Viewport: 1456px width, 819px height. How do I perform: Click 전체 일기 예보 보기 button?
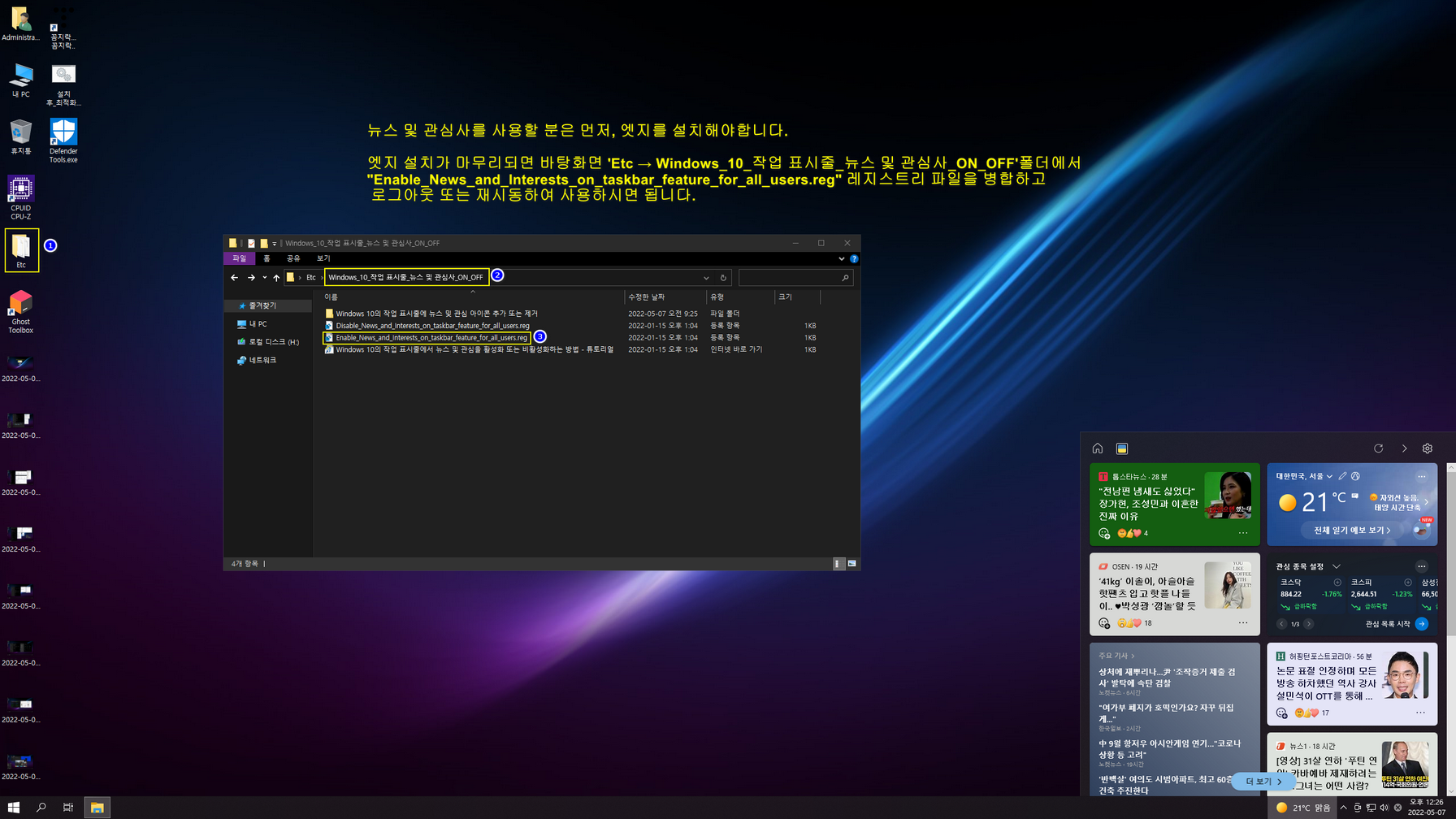click(1352, 531)
